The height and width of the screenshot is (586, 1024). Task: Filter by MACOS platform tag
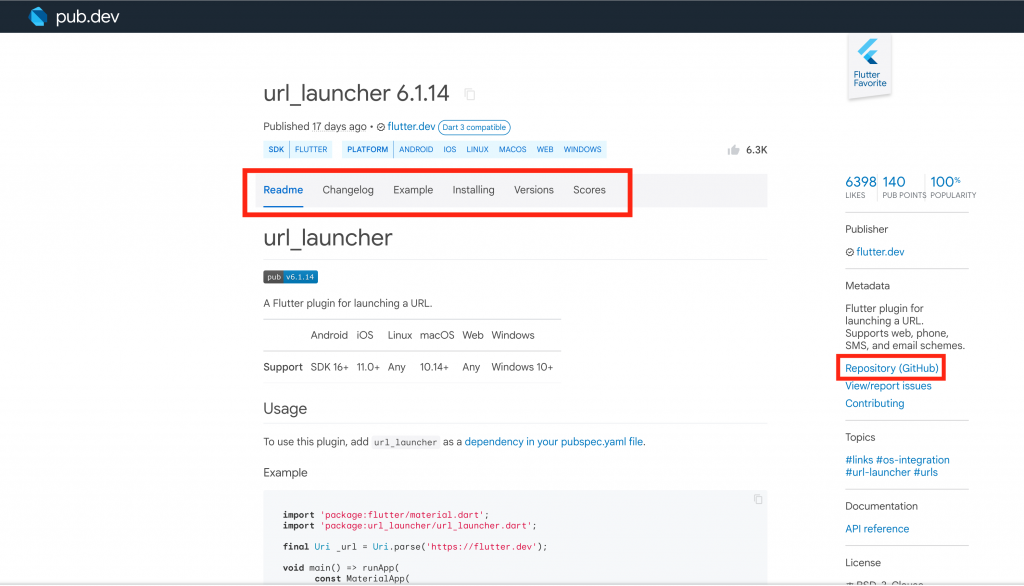pos(513,150)
